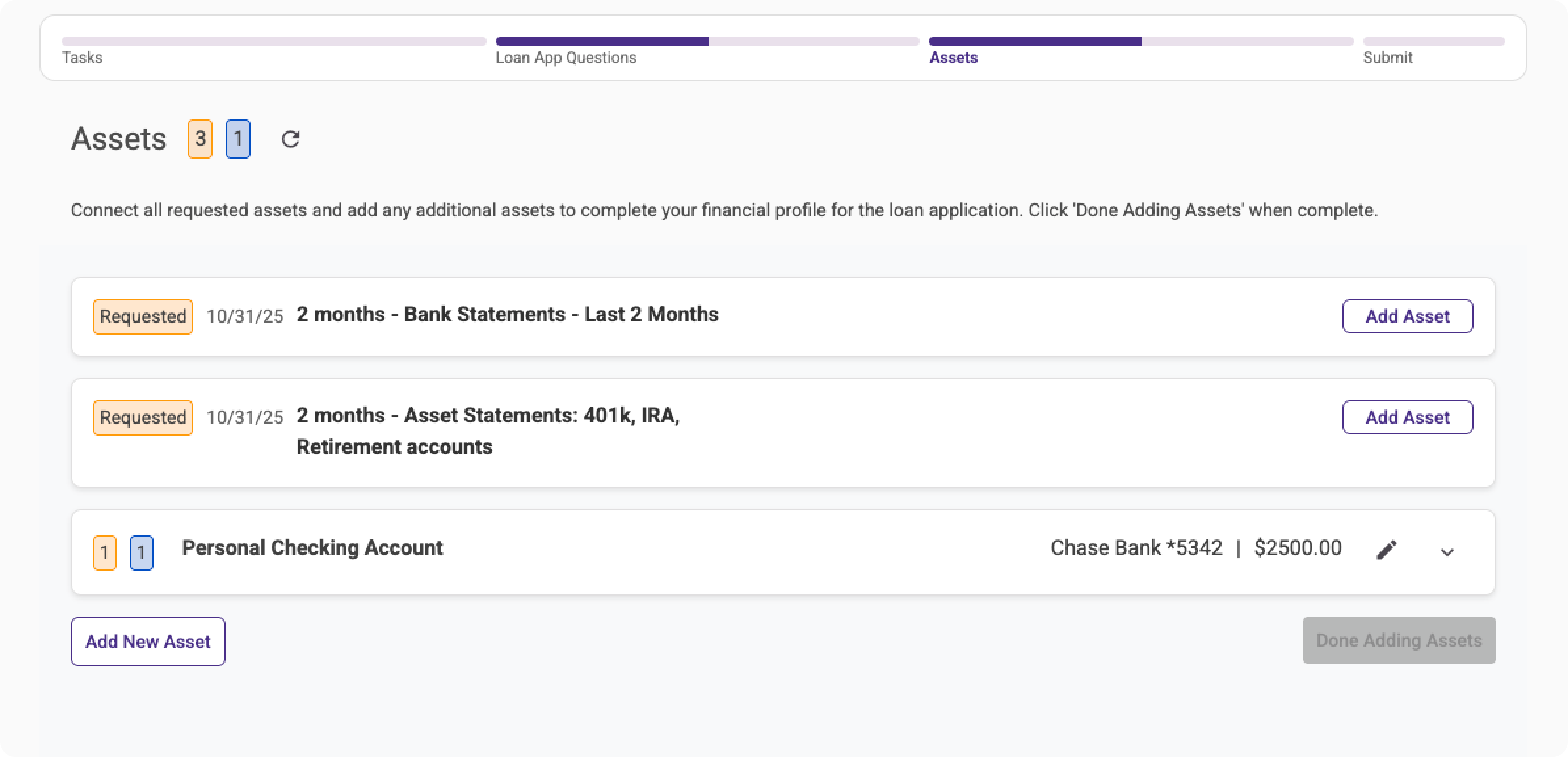Click the Assets progress bar segment
Image resolution: width=1568 pixels, height=757 pixels.
(1140, 41)
